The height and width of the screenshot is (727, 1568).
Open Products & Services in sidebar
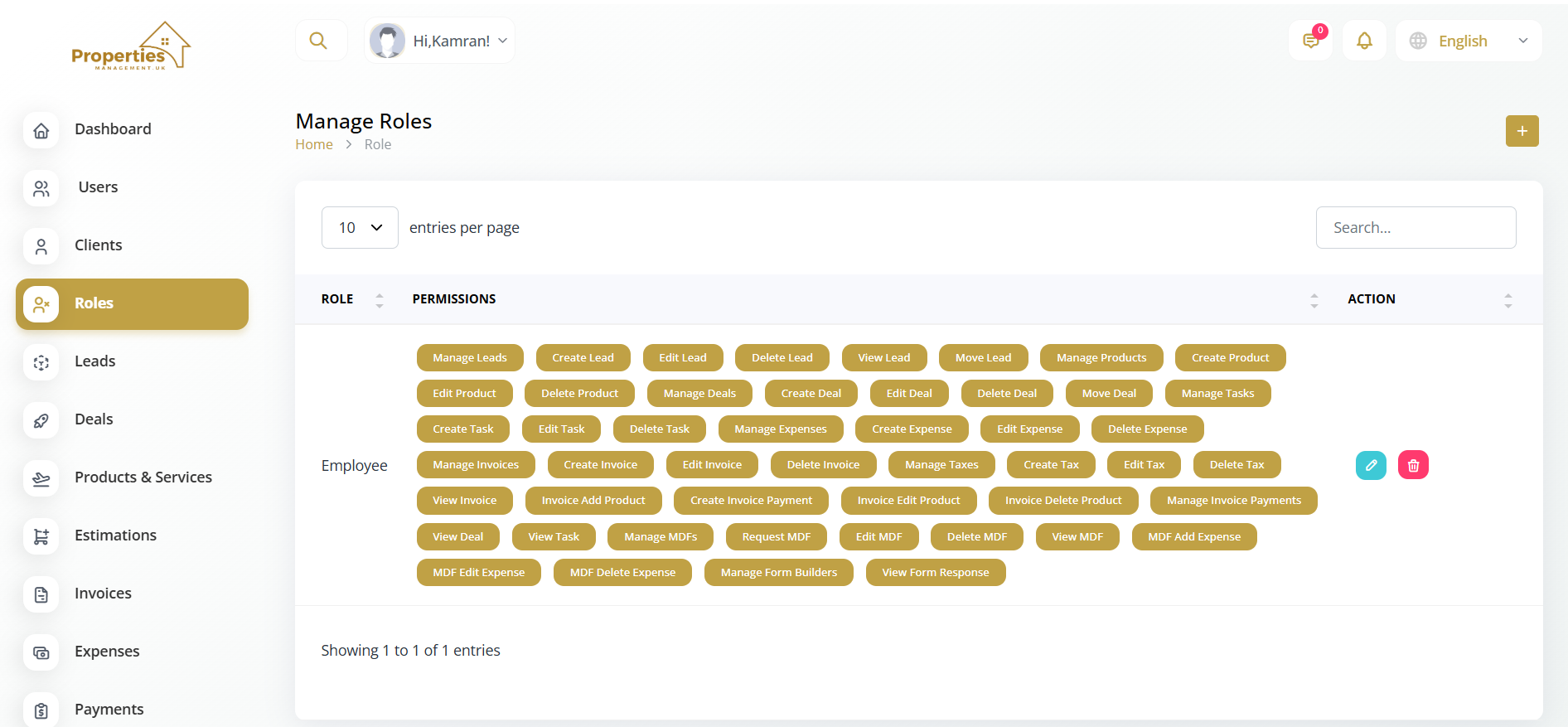pos(143,477)
